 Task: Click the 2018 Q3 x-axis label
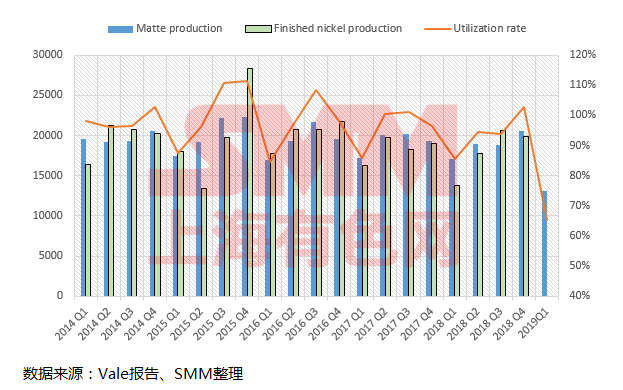pyautogui.click(x=485, y=324)
